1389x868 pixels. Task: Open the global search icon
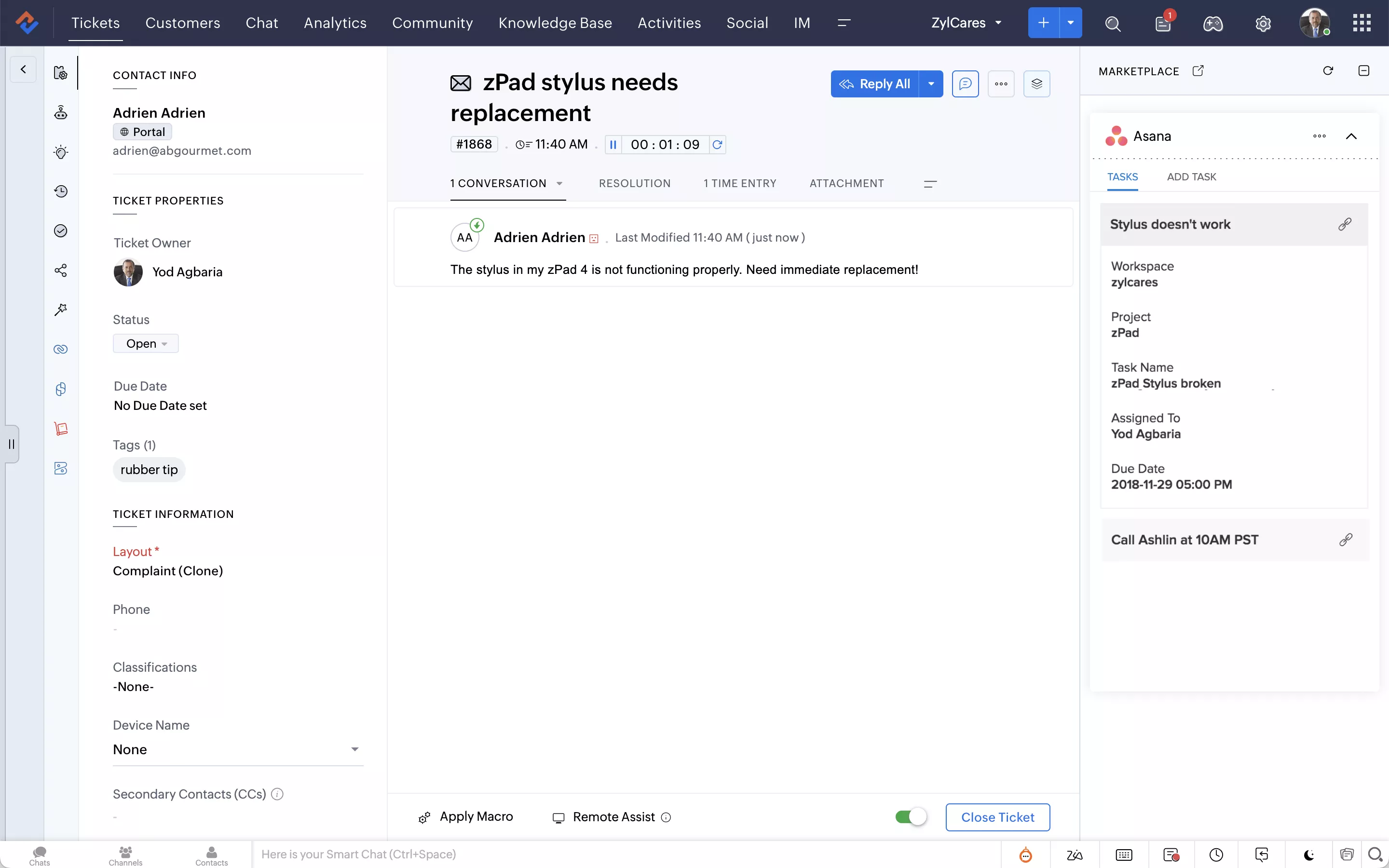click(x=1112, y=24)
